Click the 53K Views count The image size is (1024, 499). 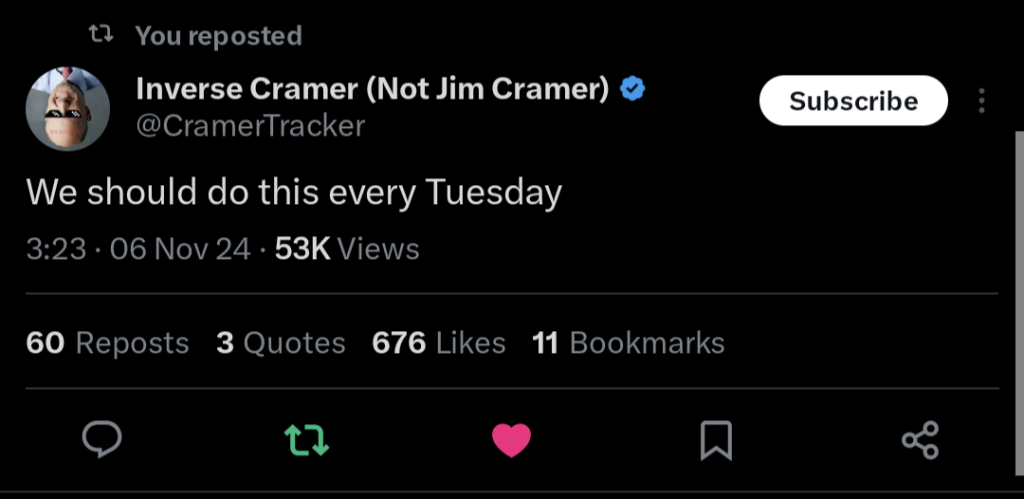pos(347,249)
